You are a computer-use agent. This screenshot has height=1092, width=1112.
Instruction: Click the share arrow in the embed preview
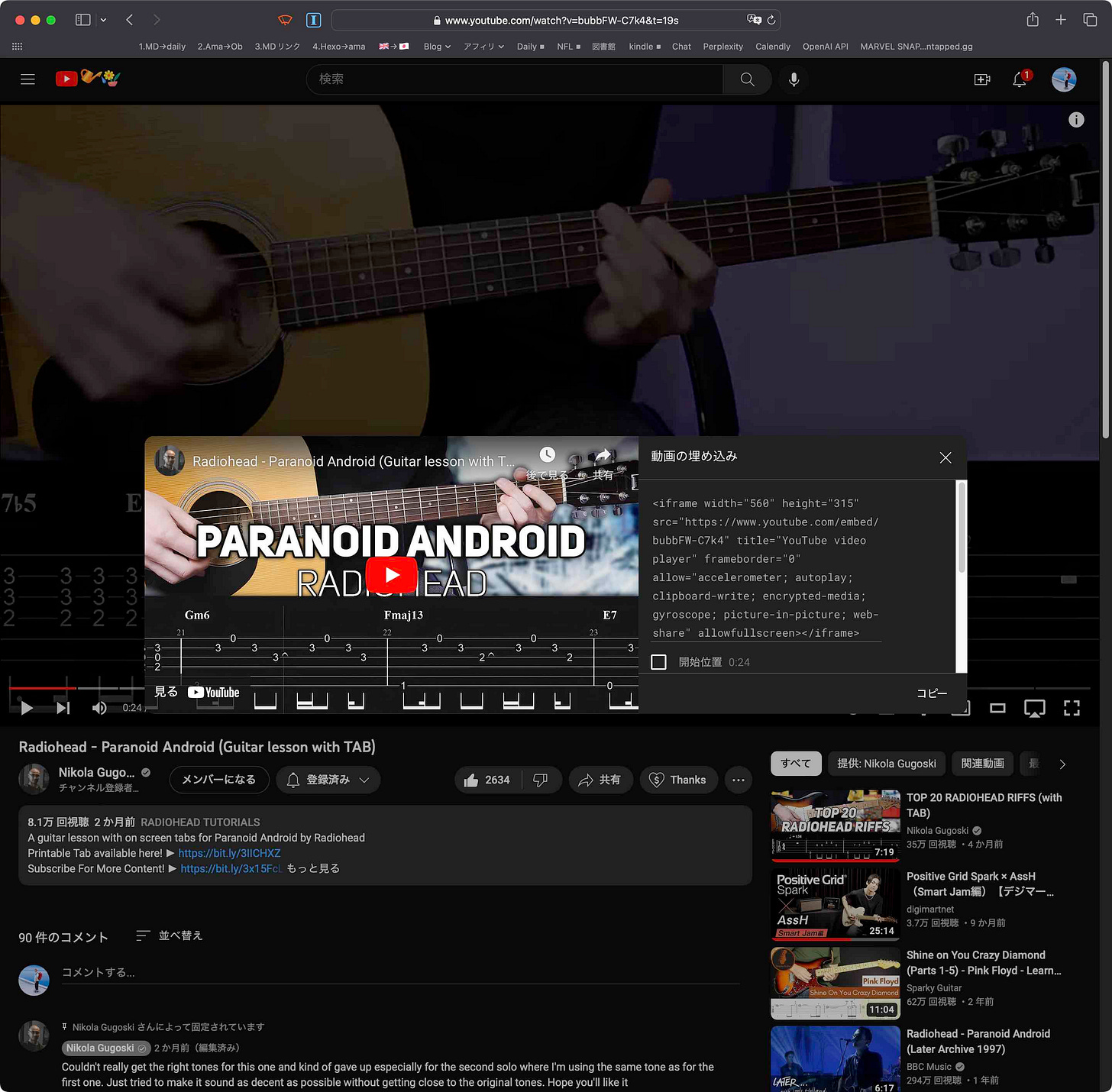[x=603, y=456]
